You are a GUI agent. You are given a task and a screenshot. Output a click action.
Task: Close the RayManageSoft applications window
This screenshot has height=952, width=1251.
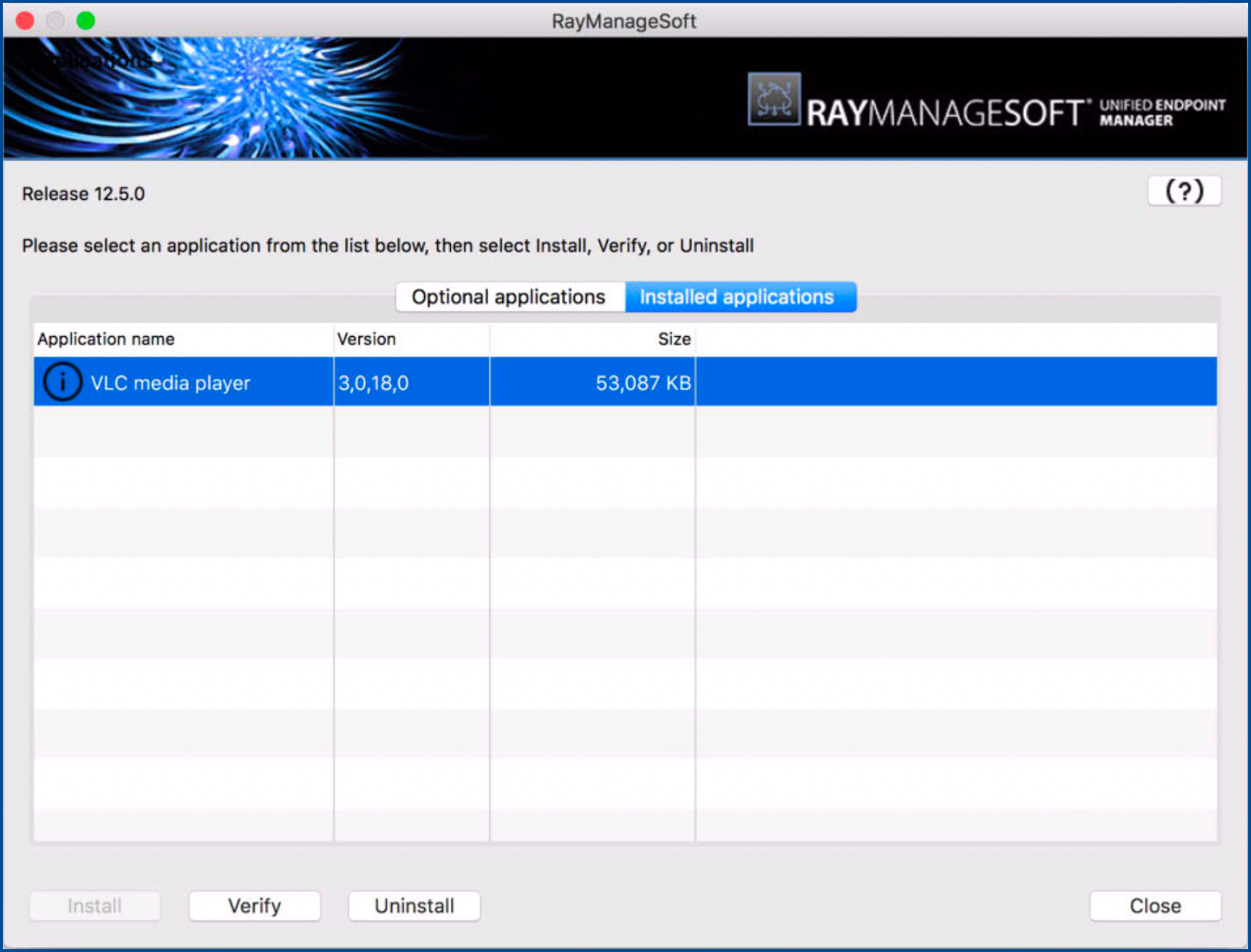(1154, 906)
